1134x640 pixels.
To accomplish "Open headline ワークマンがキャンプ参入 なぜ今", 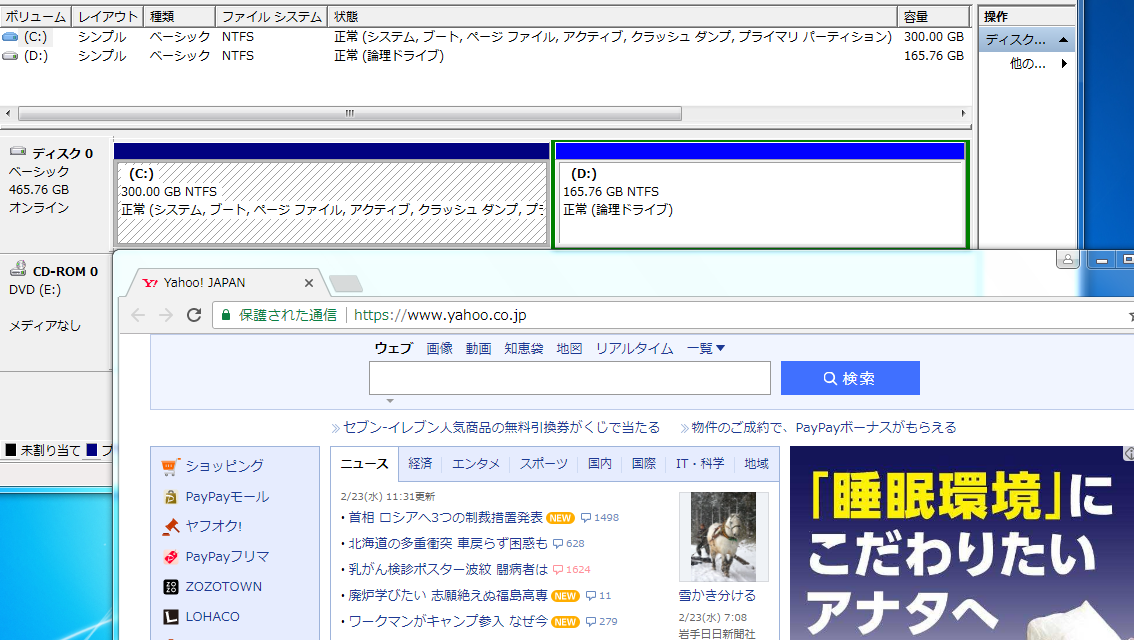I will (448, 622).
